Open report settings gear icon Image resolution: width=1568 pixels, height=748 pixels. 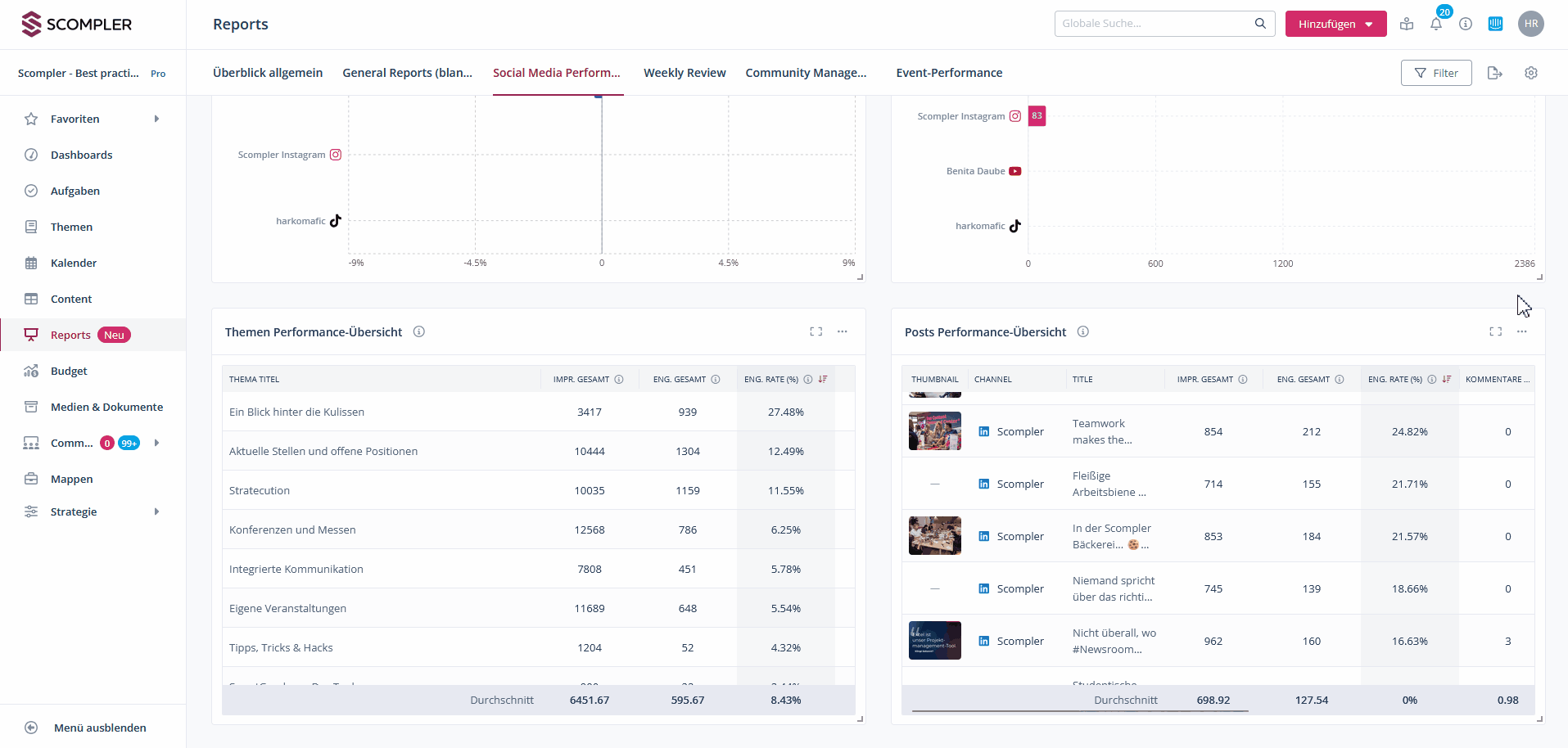coord(1530,73)
